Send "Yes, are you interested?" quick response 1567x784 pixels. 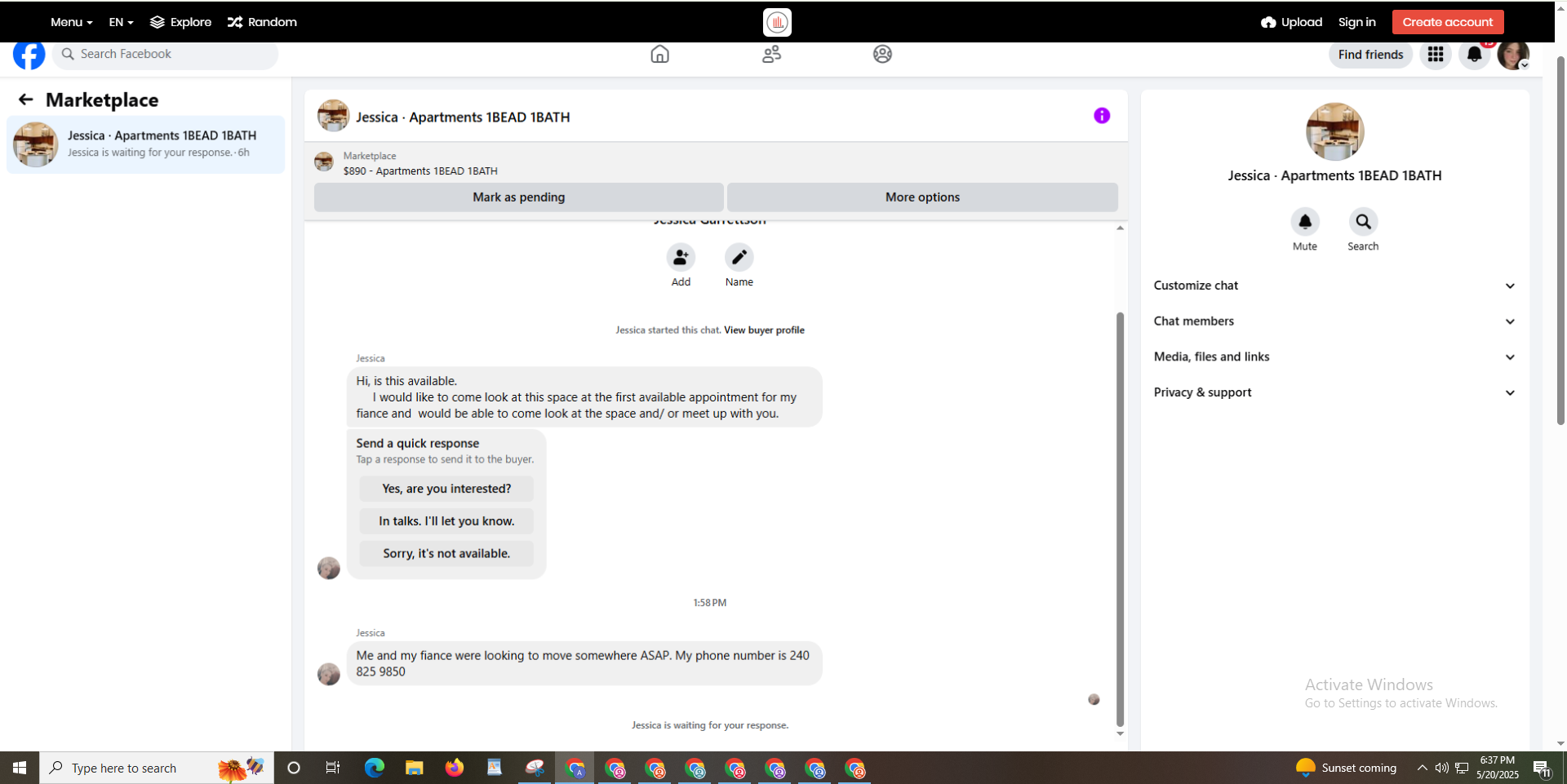point(446,489)
